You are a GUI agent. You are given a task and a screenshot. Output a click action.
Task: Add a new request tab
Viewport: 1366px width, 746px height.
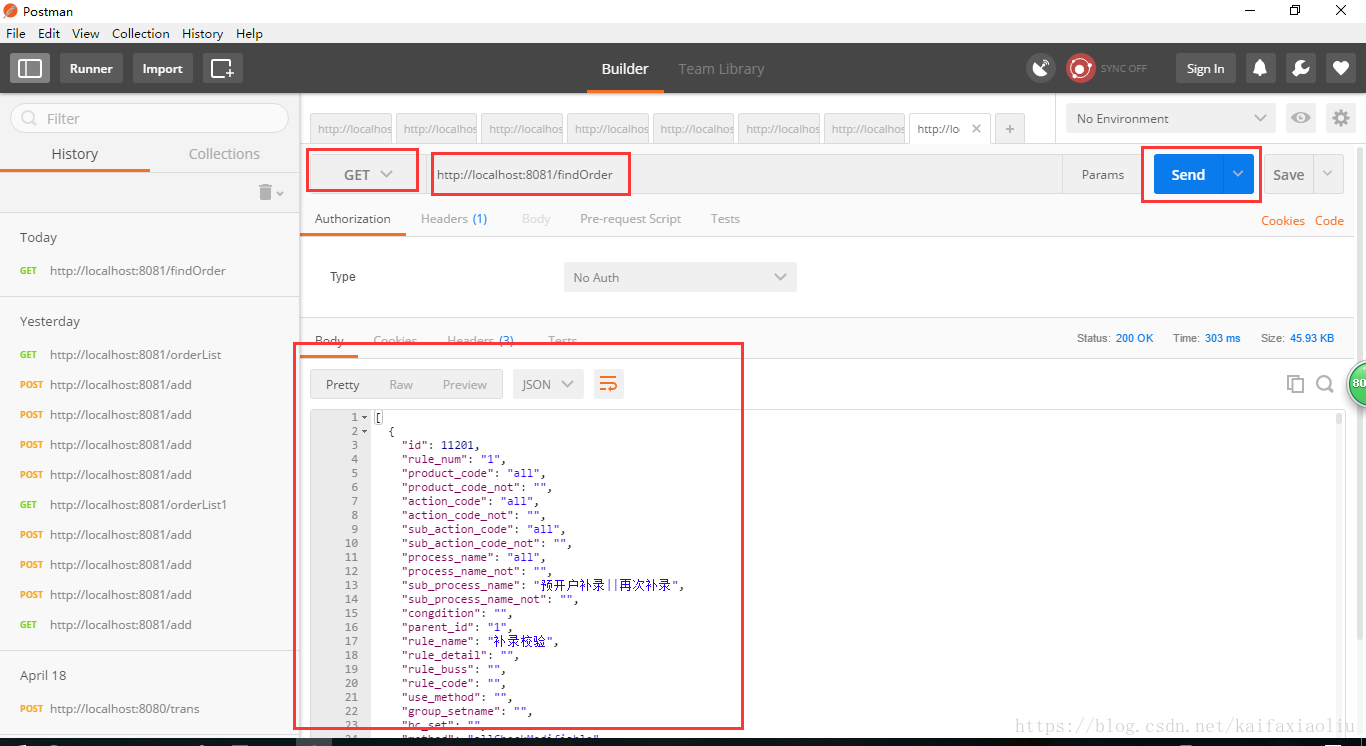[1010, 128]
